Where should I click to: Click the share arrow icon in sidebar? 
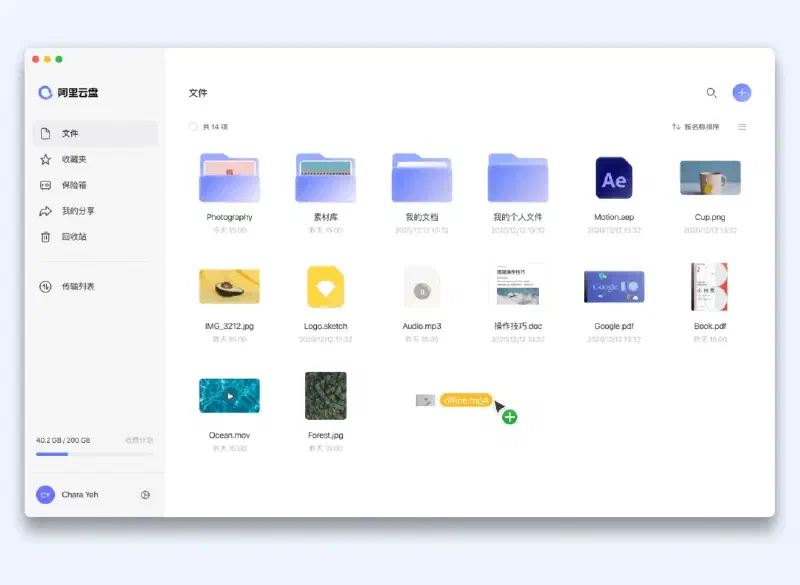click(45, 211)
